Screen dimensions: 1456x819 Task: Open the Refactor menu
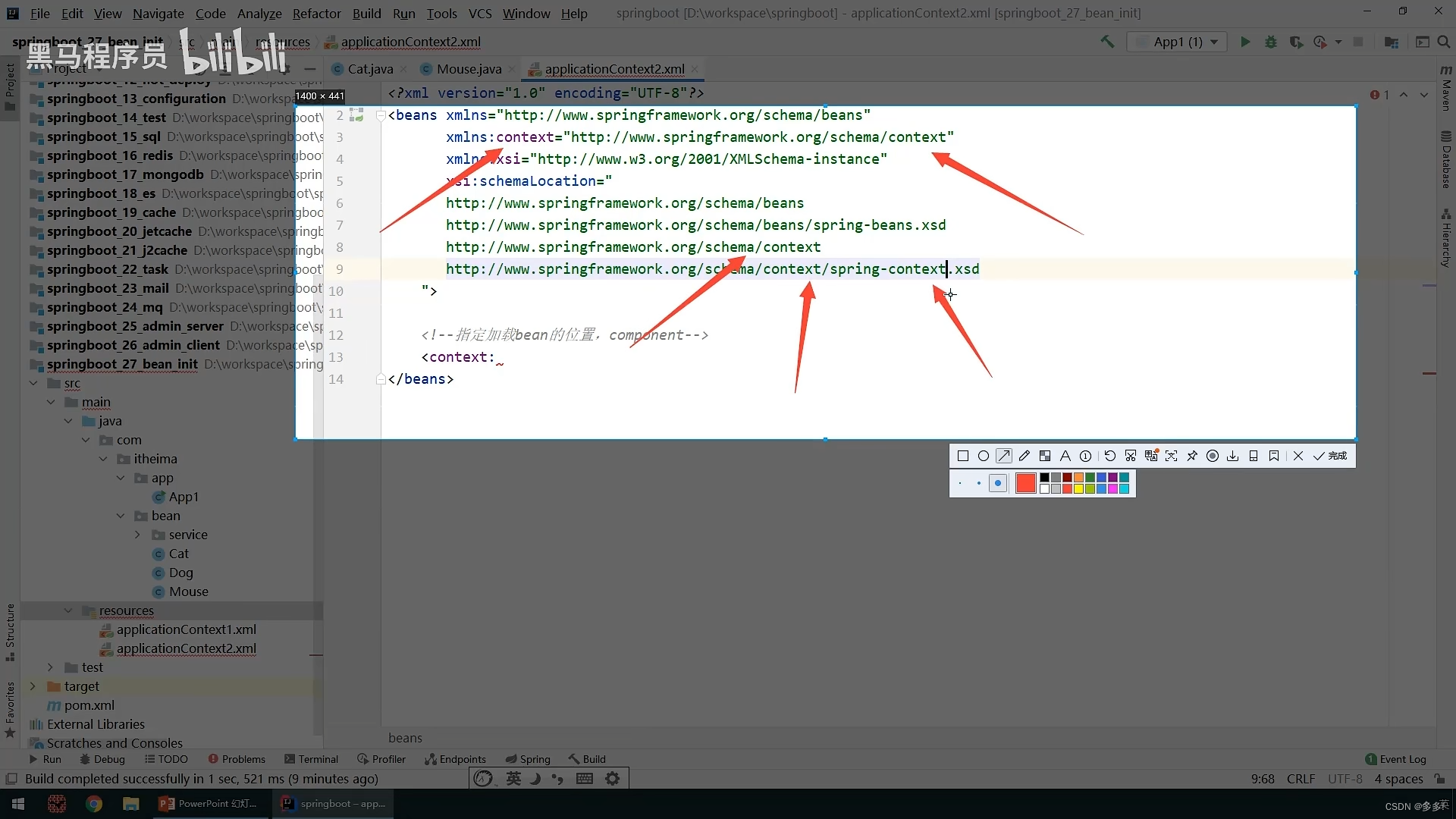point(317,13)
